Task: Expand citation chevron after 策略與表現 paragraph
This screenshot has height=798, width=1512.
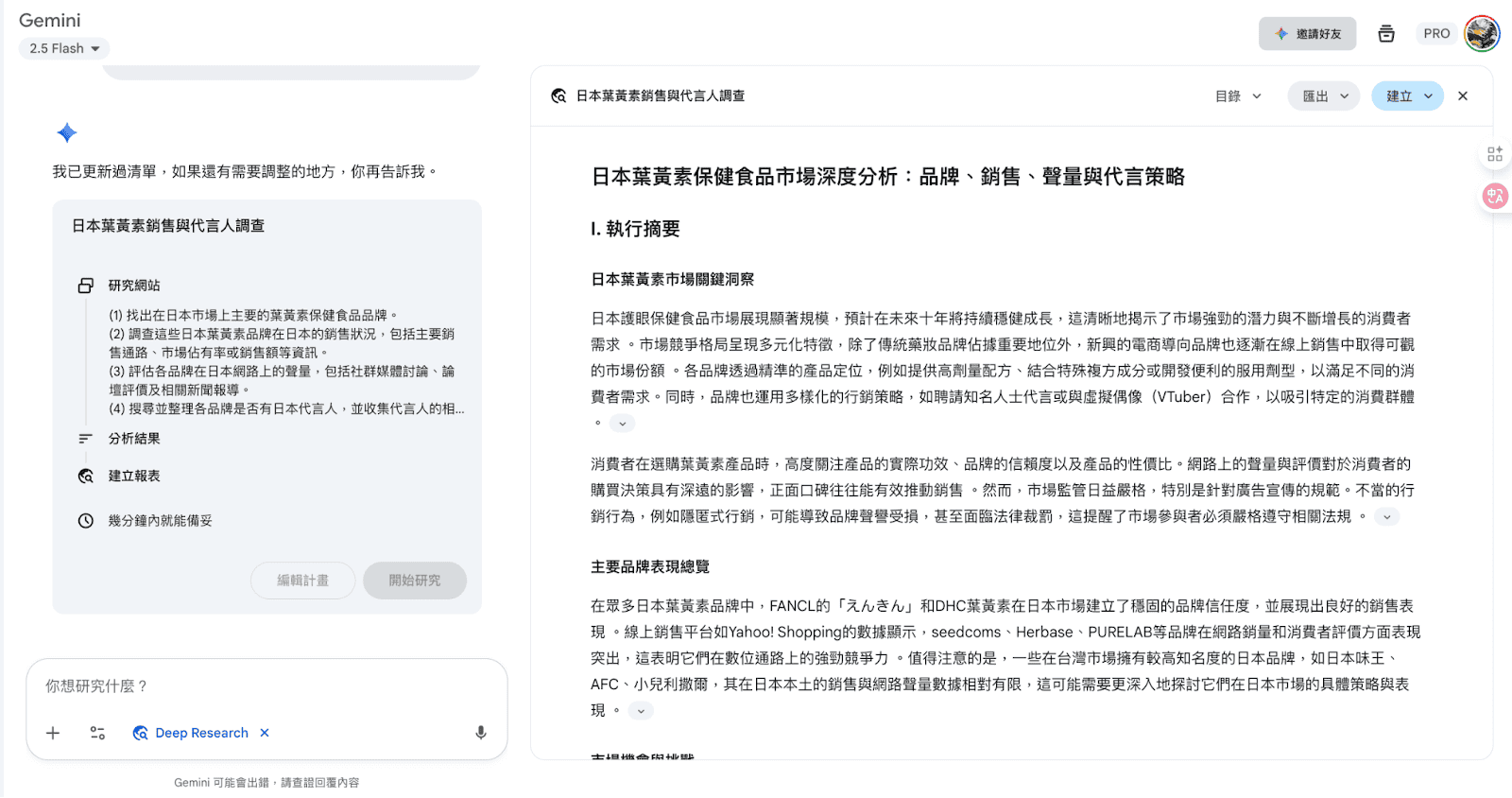Action: pos(641,711)
